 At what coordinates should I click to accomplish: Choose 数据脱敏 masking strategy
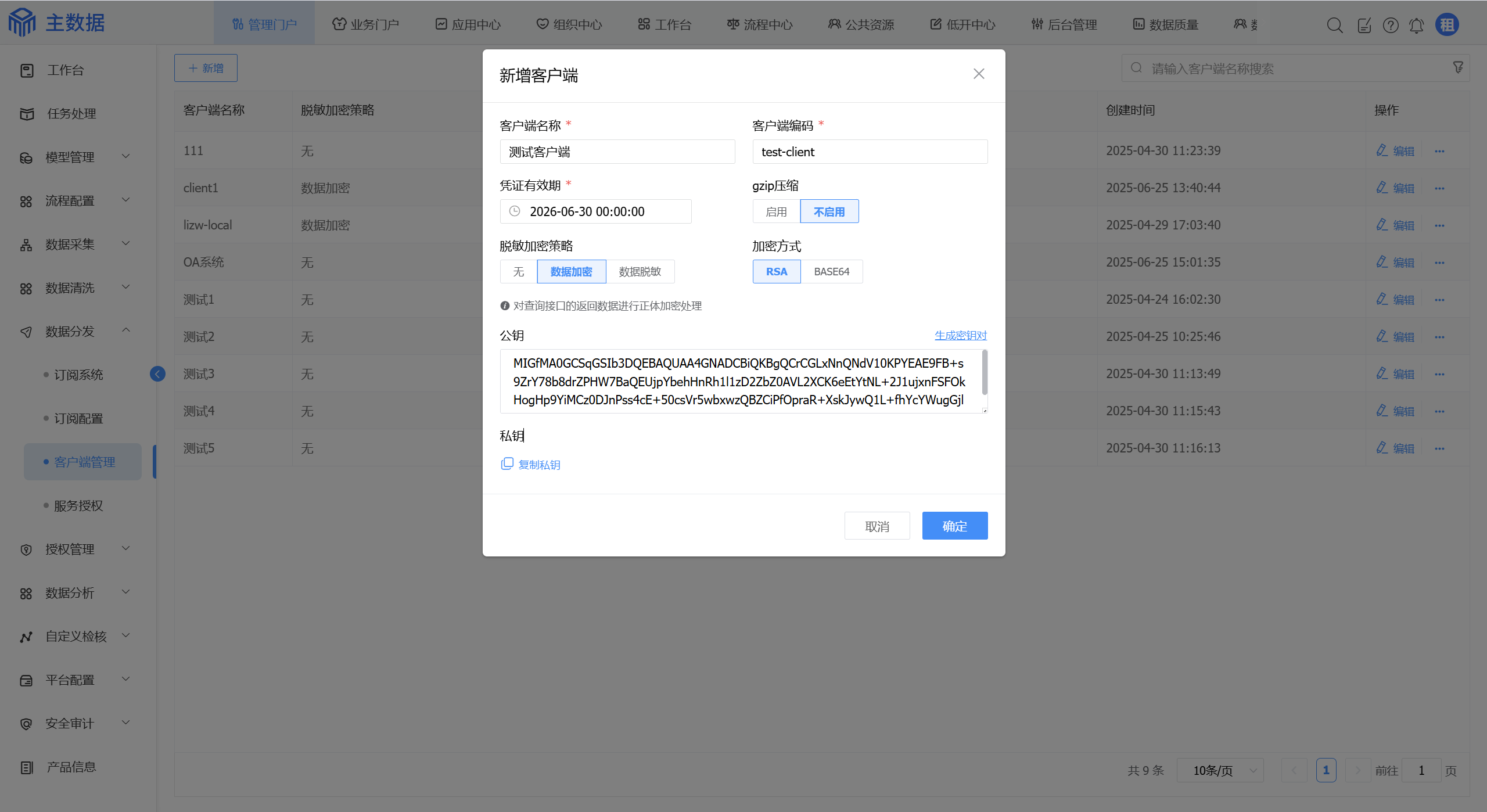click(x=640, y=272)
